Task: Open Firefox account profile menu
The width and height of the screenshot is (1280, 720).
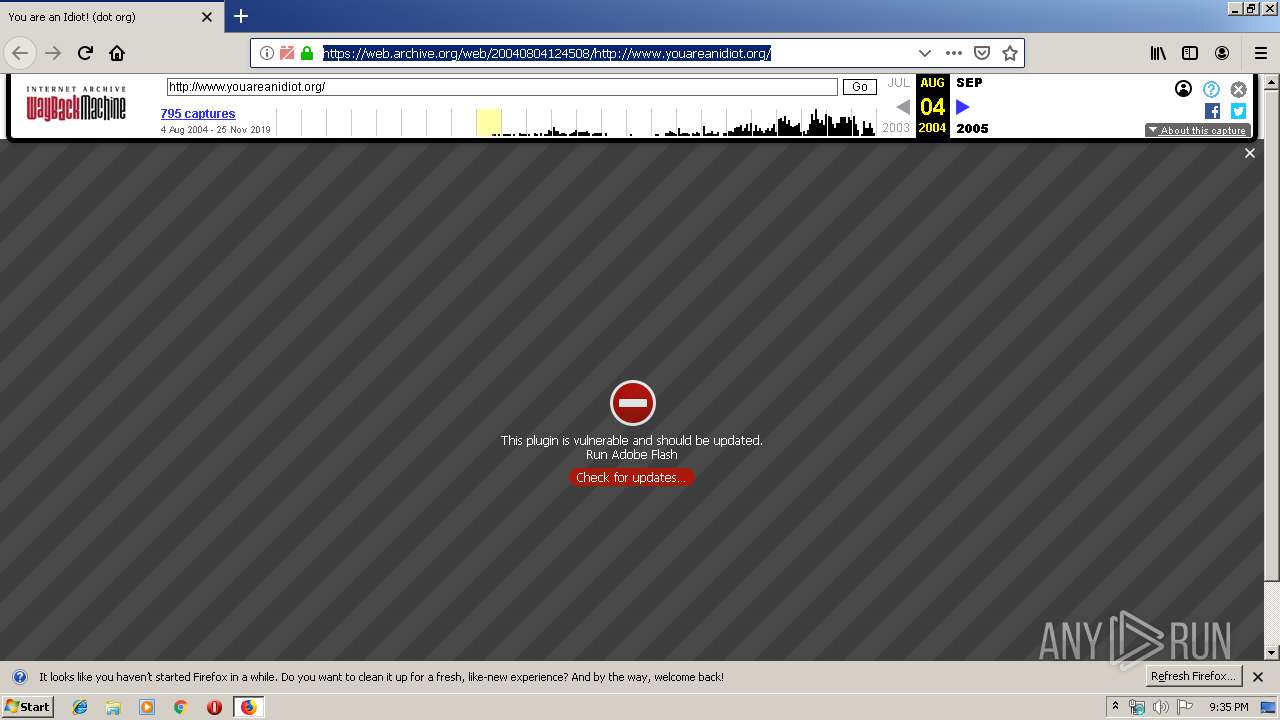Action: pyautogui.click(x=1222, y=53)
